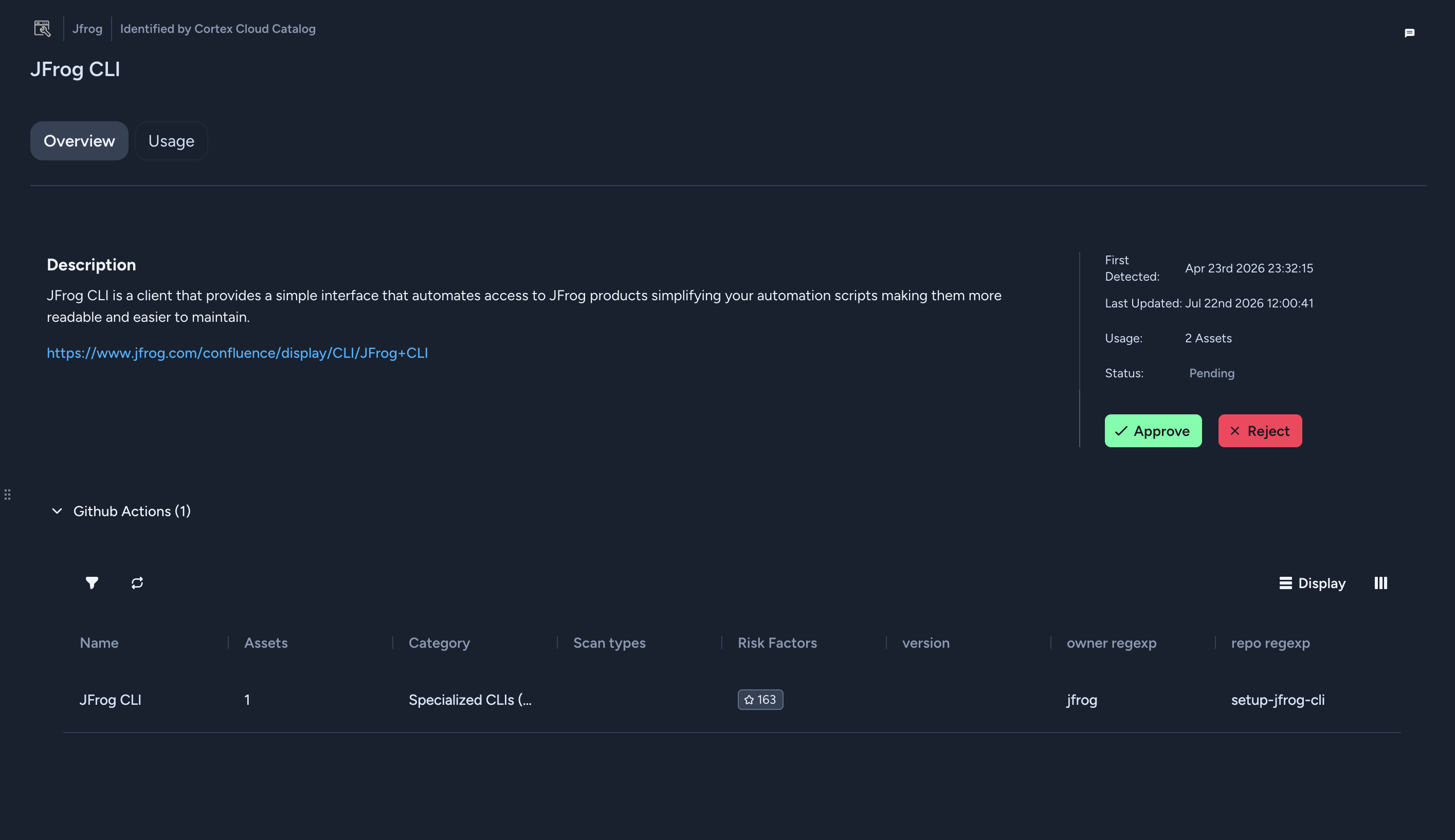Screen dimensions: 1455x840
Task: Sort by the Assets column header
Action: tap(266, 643)
